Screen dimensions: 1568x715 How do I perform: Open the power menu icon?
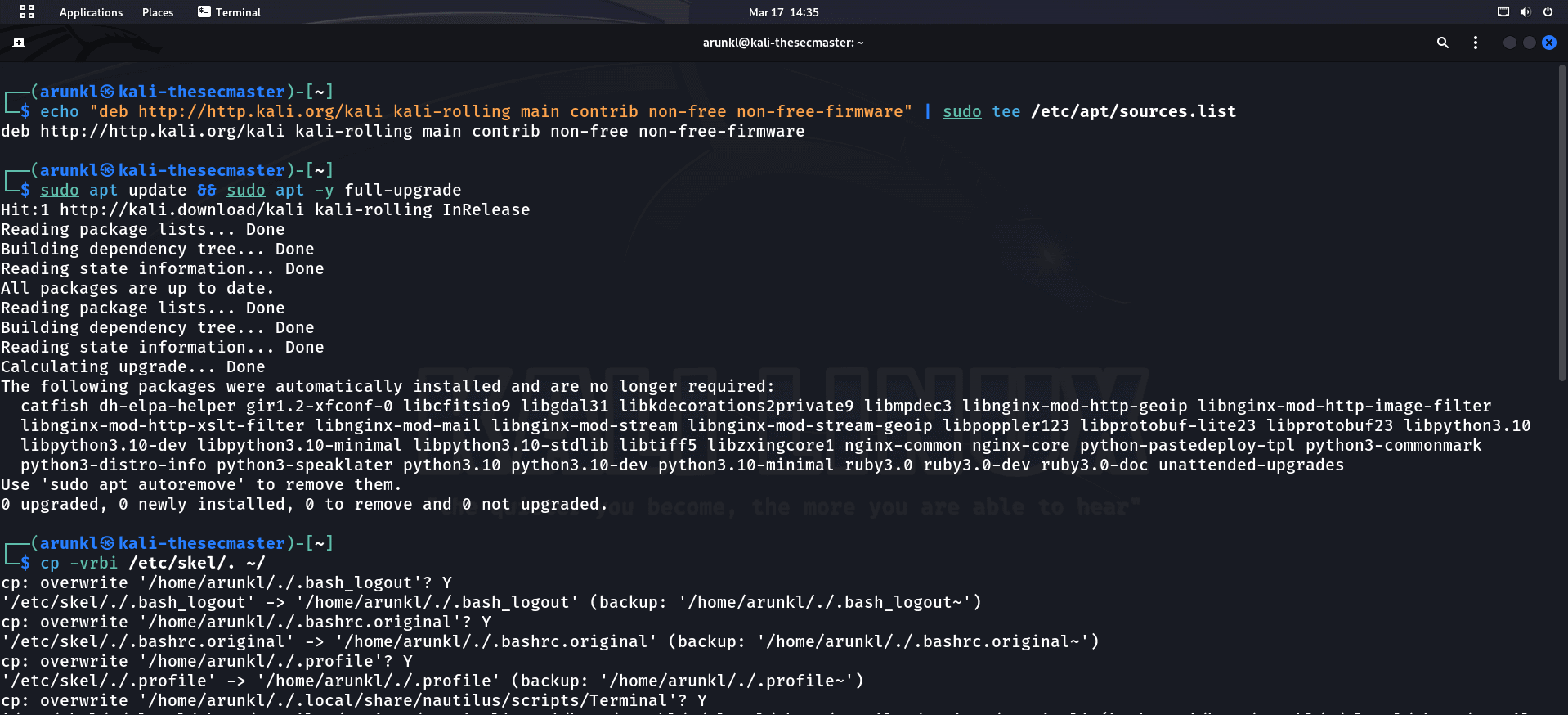tap(1548, 11)
